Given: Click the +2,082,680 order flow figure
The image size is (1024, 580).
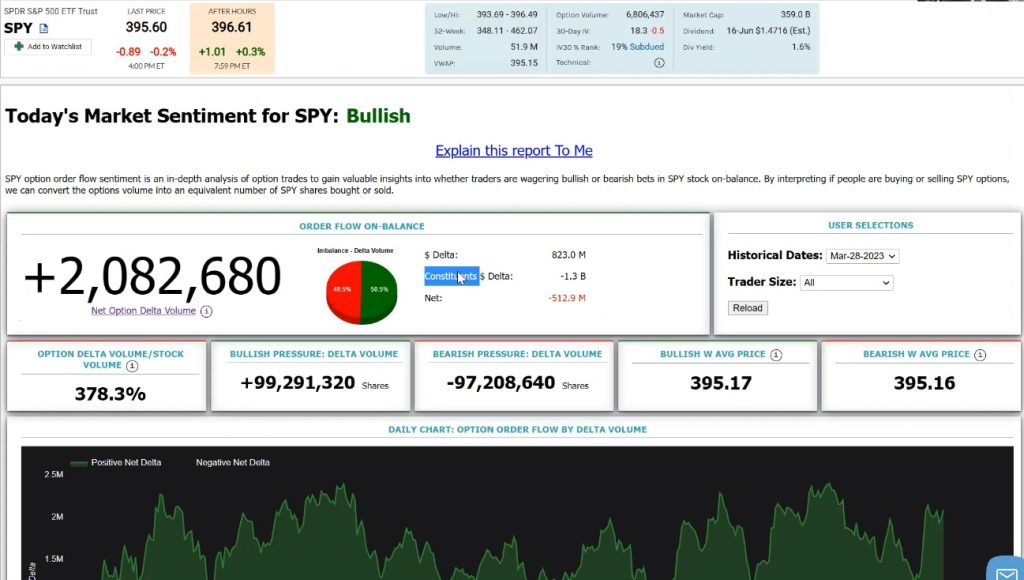Looking at the screenshot, I should (152, 276).
